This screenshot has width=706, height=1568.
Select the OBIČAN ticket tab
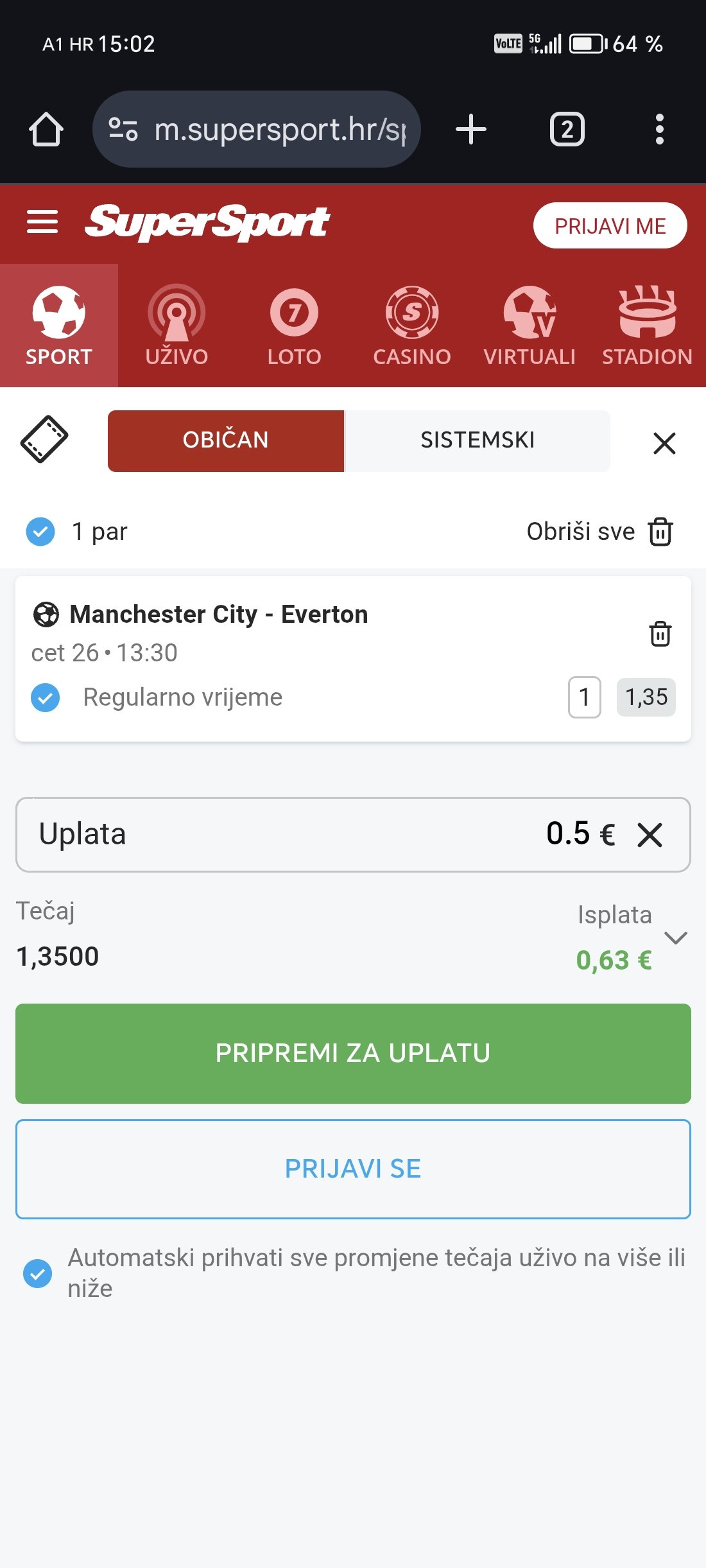pos(226,440)
